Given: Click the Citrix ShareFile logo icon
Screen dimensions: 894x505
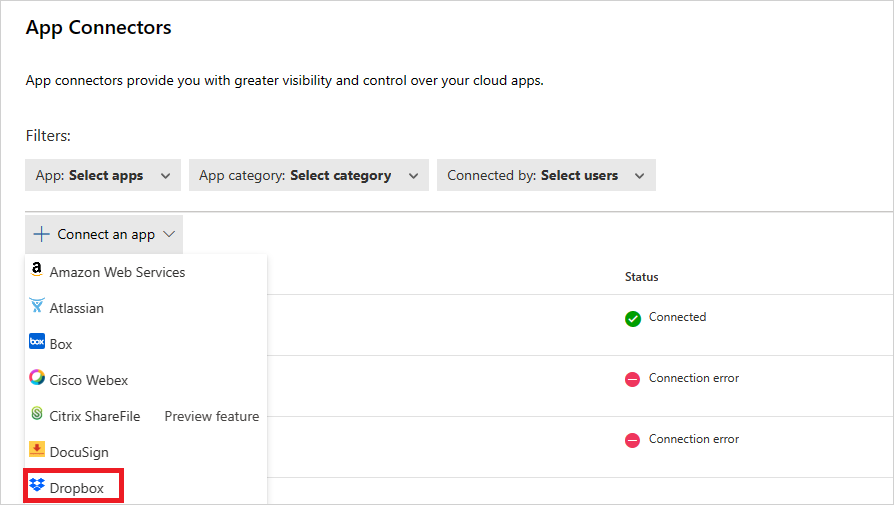Looking at the screenshot, I should [x=37, y=415].
